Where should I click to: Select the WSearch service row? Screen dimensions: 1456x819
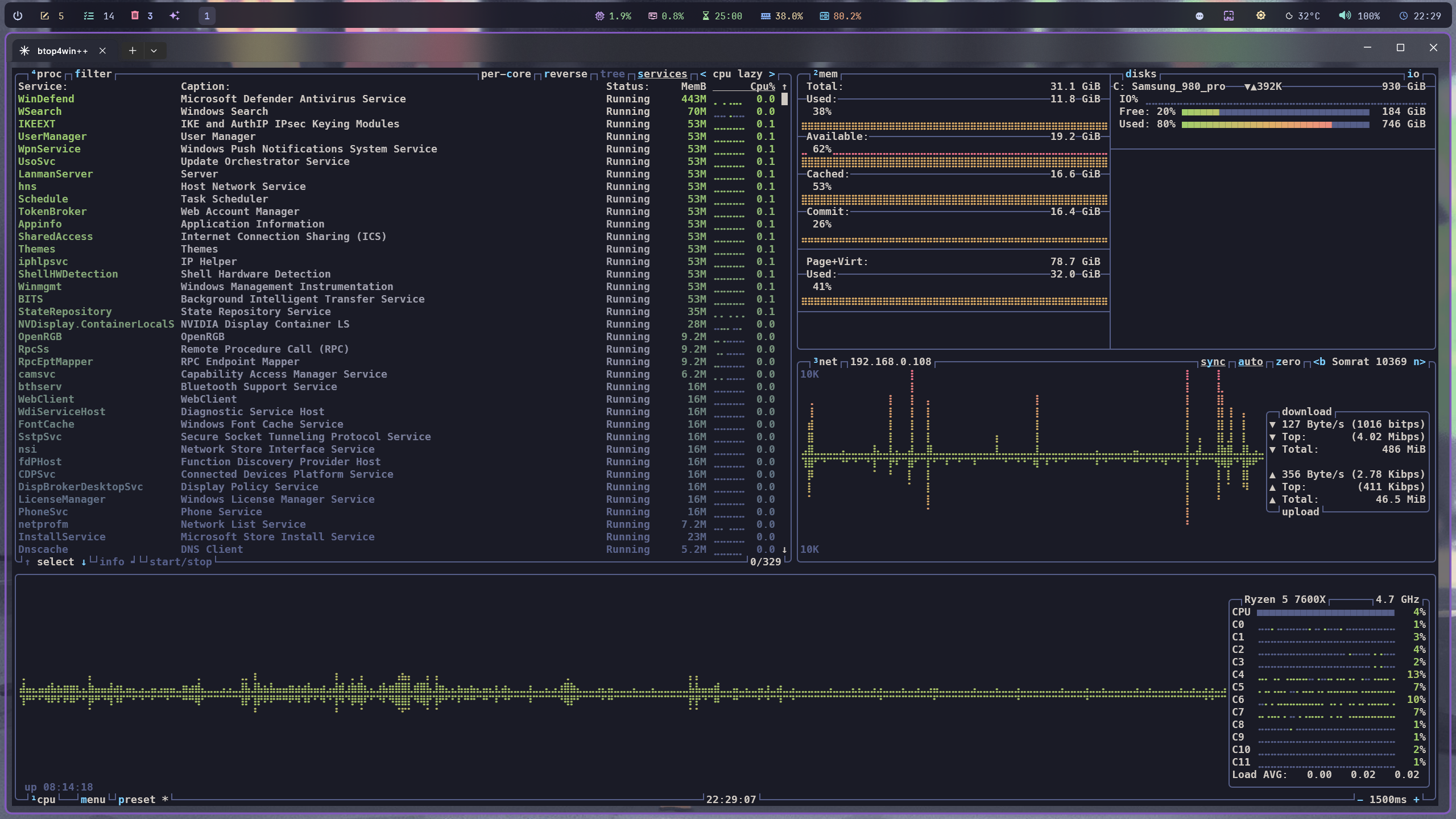click(396, 111)
